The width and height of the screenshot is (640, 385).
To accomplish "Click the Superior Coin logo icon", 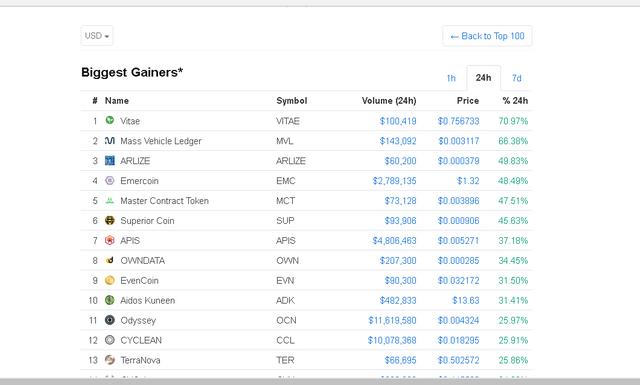I will 110,220.
